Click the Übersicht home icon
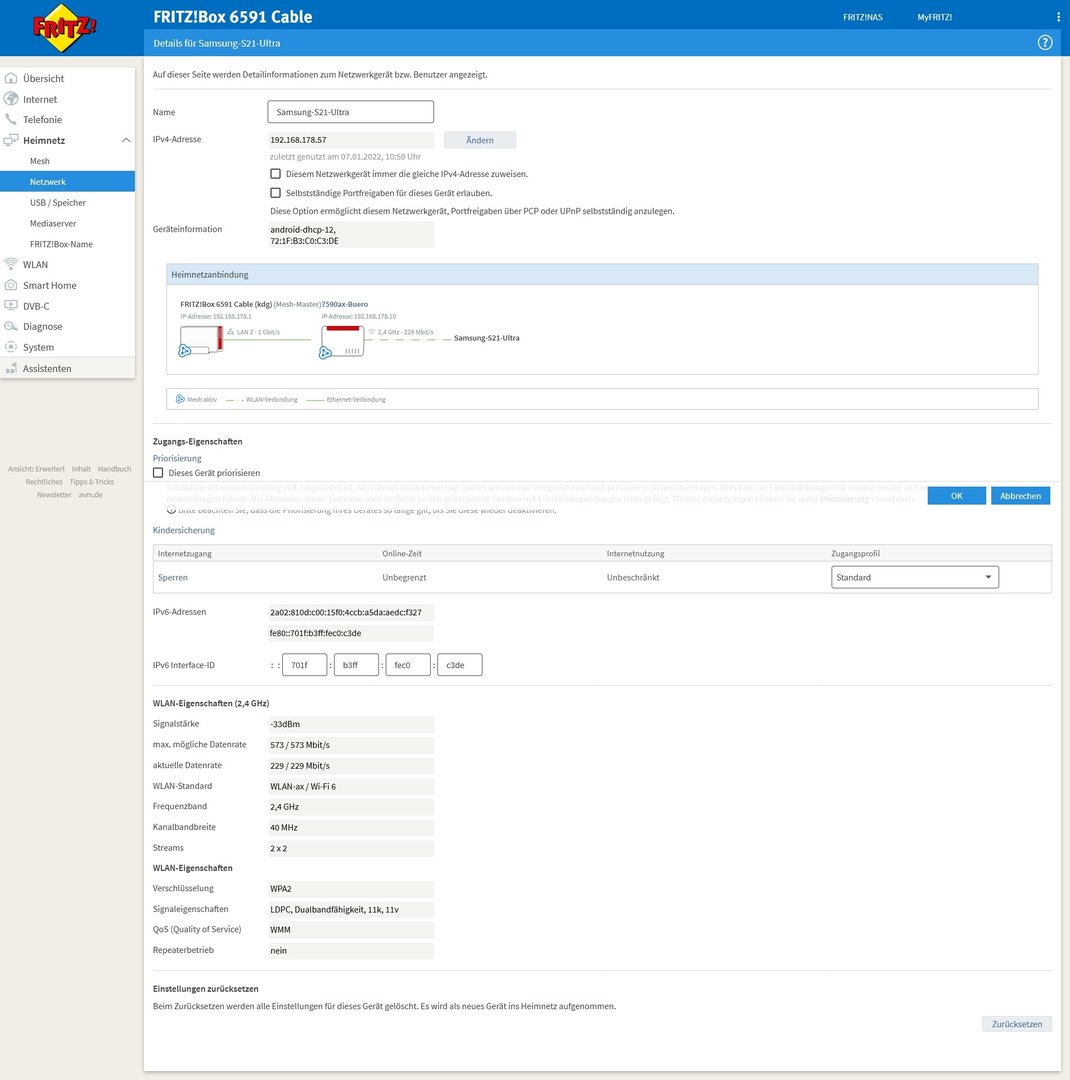The width and height of the screenshot is (1070, 1080). [x=11, y=78]
